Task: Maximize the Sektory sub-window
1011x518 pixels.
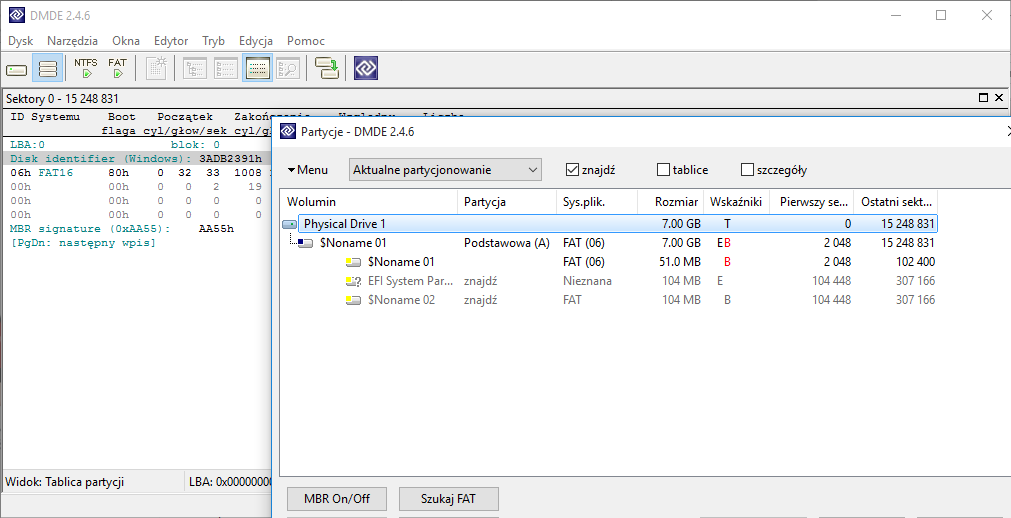Action: tap(983, 98)
